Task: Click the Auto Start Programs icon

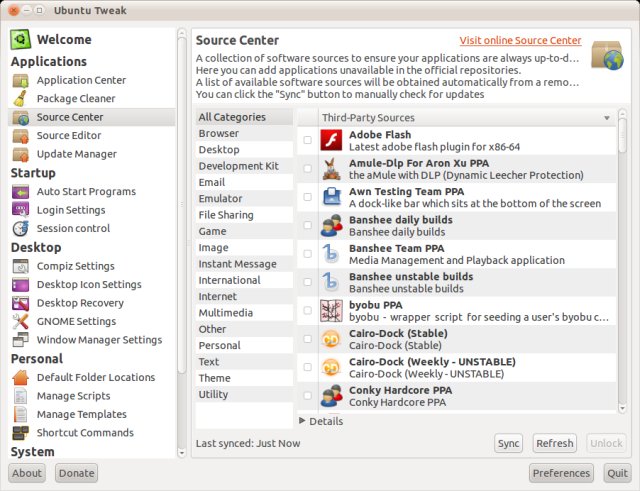Action: [x=20, y=191]
